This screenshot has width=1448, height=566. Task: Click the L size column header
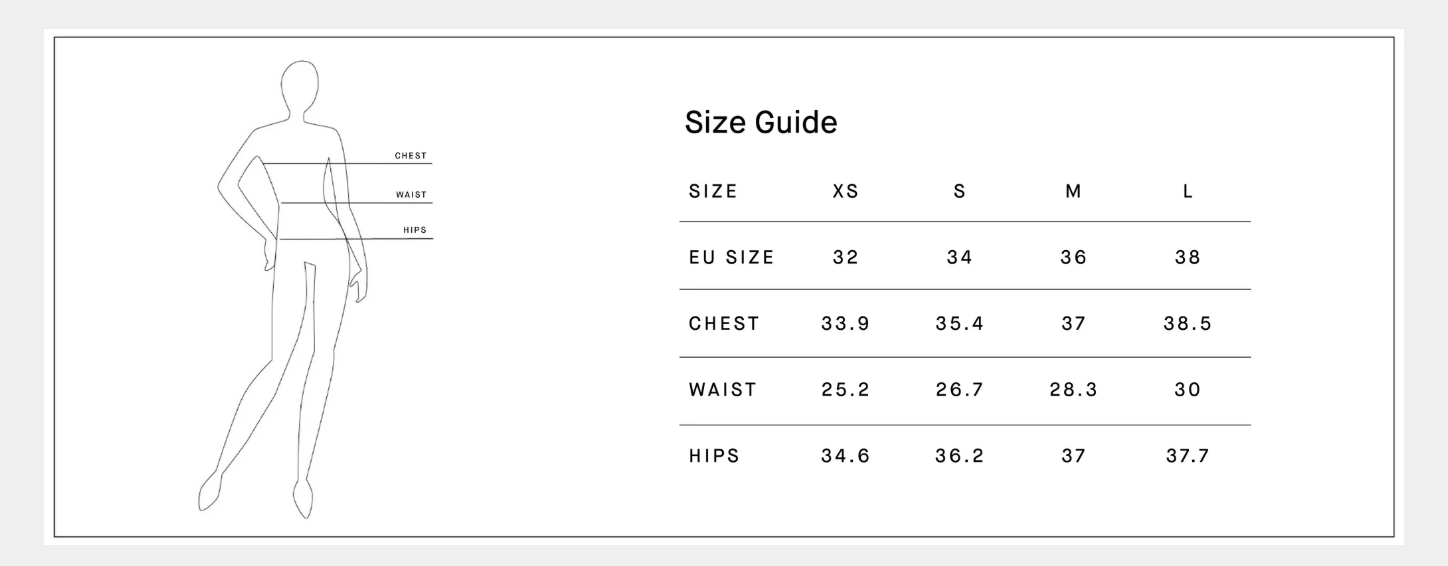coord(1188,192)
